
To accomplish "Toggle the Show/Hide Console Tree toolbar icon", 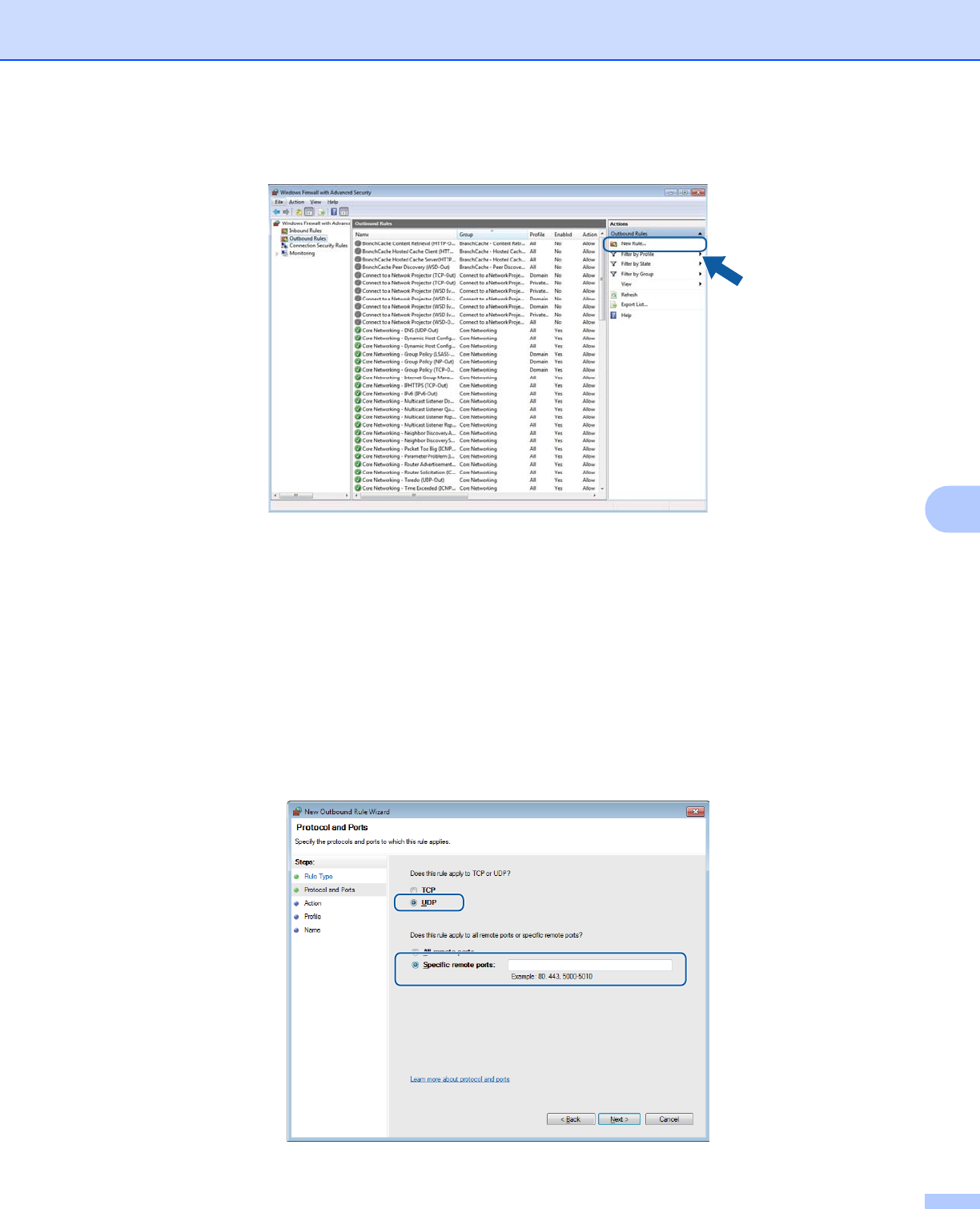I will (309, 212).
